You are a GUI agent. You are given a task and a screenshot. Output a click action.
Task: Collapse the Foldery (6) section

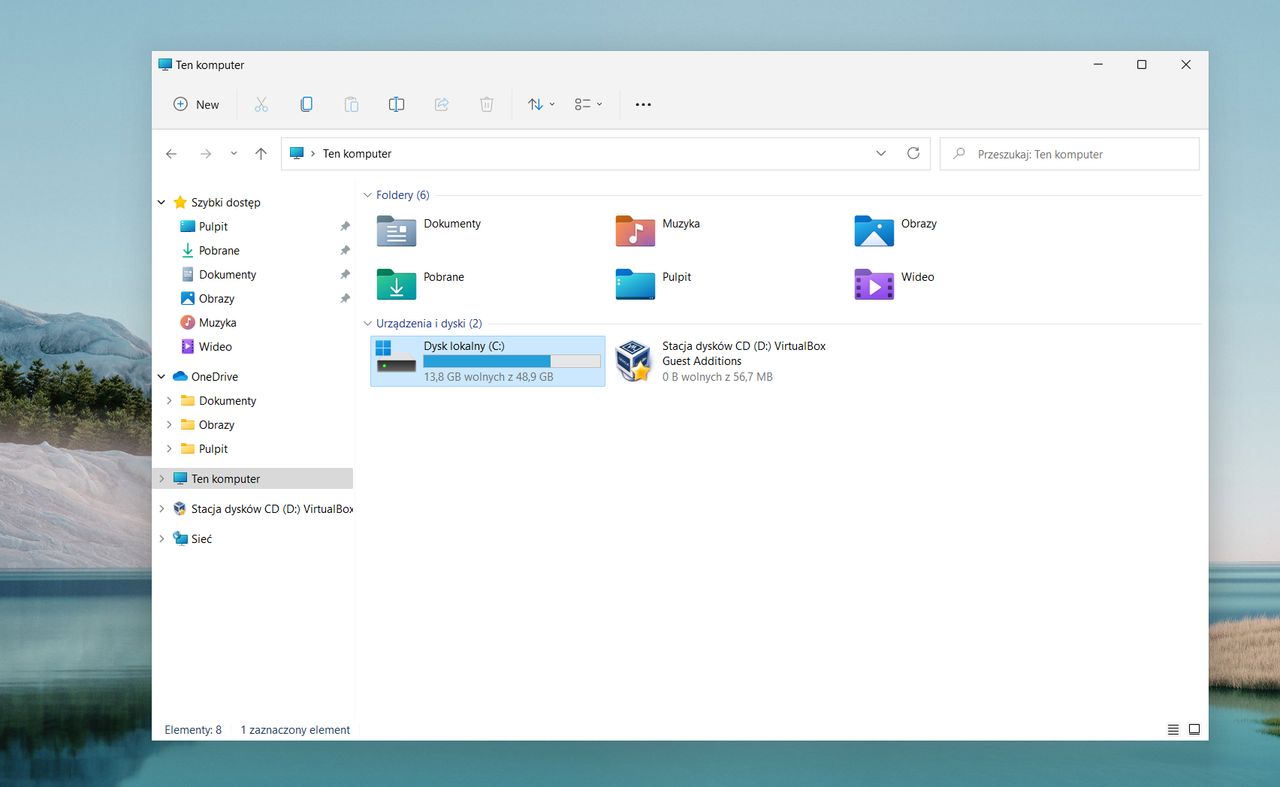tap(367, 194)
